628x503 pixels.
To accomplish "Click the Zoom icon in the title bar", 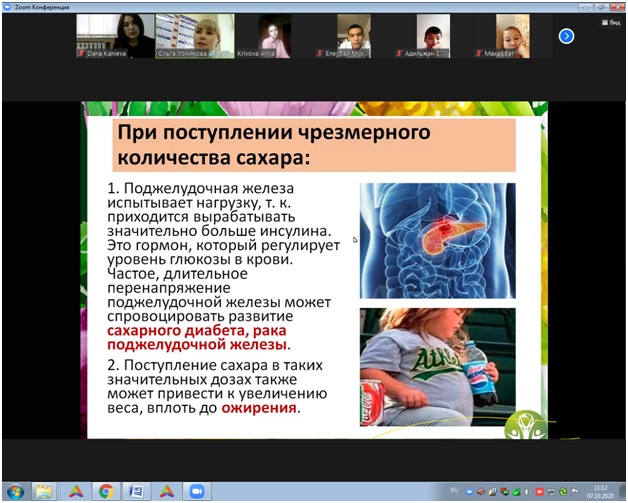I will tap(7, 5).
